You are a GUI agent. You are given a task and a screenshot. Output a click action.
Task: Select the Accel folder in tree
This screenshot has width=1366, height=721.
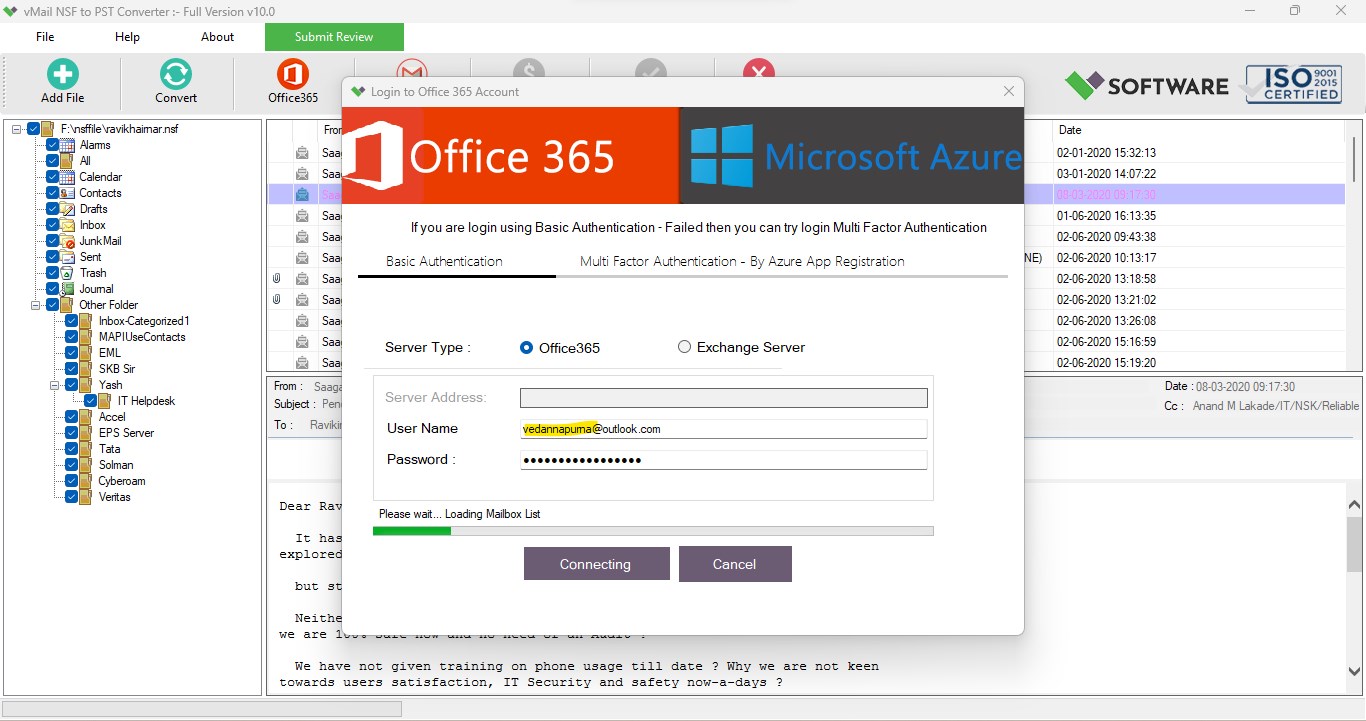pos(112,417)
